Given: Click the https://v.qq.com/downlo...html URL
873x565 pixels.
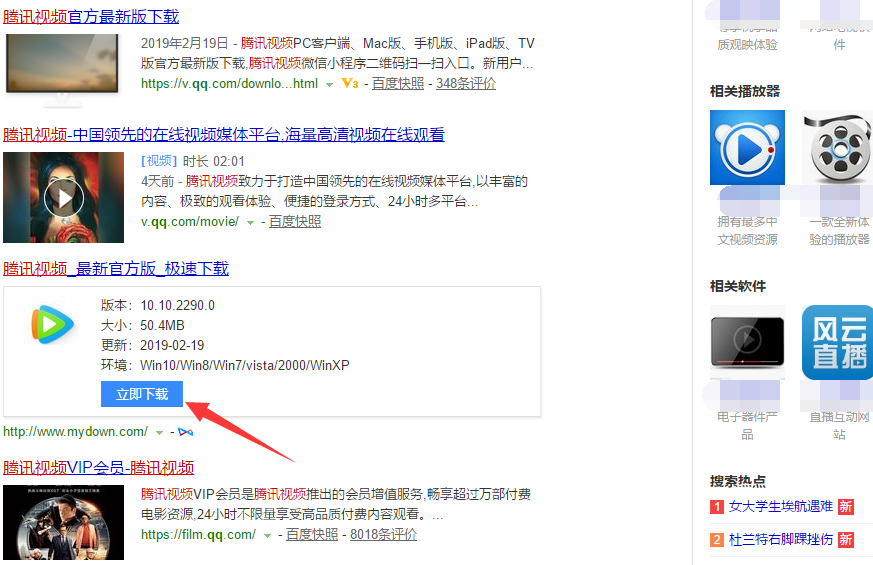Looking at the screenshot, I should pyautogui.click(x=229, y=83).
